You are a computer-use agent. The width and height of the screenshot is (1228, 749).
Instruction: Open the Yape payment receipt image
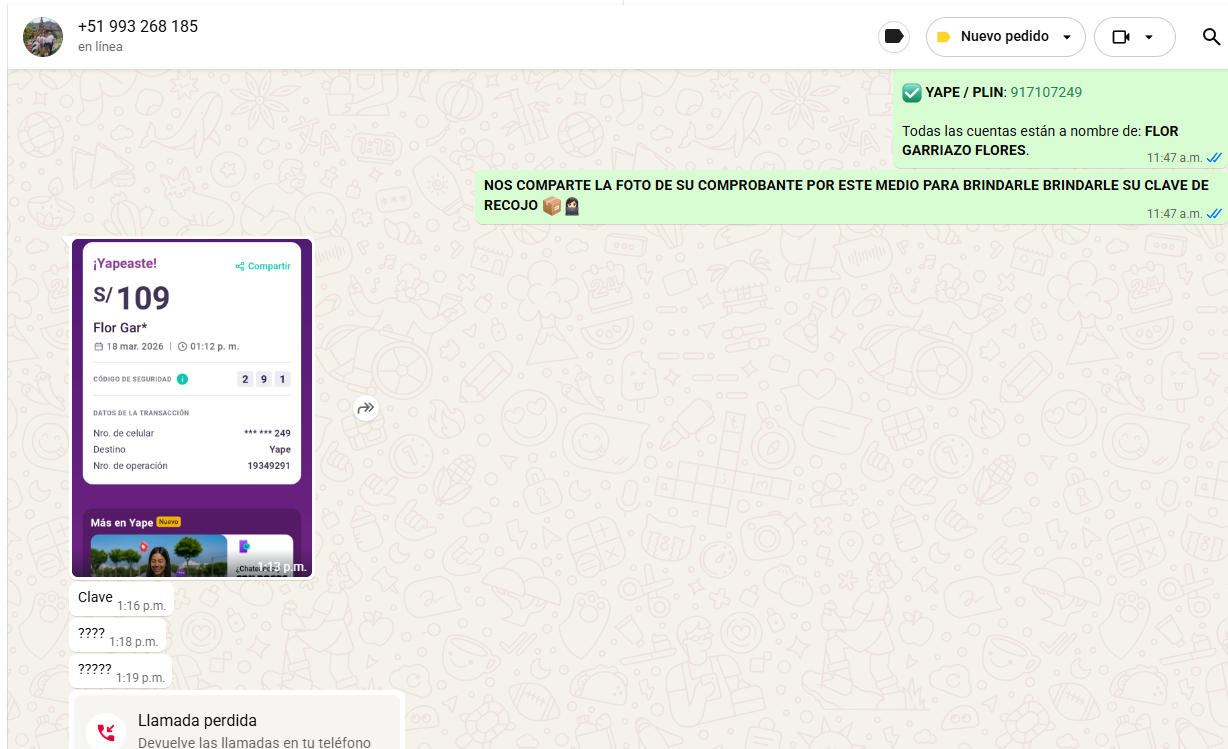pyautogui.click(x=192, y=400)
